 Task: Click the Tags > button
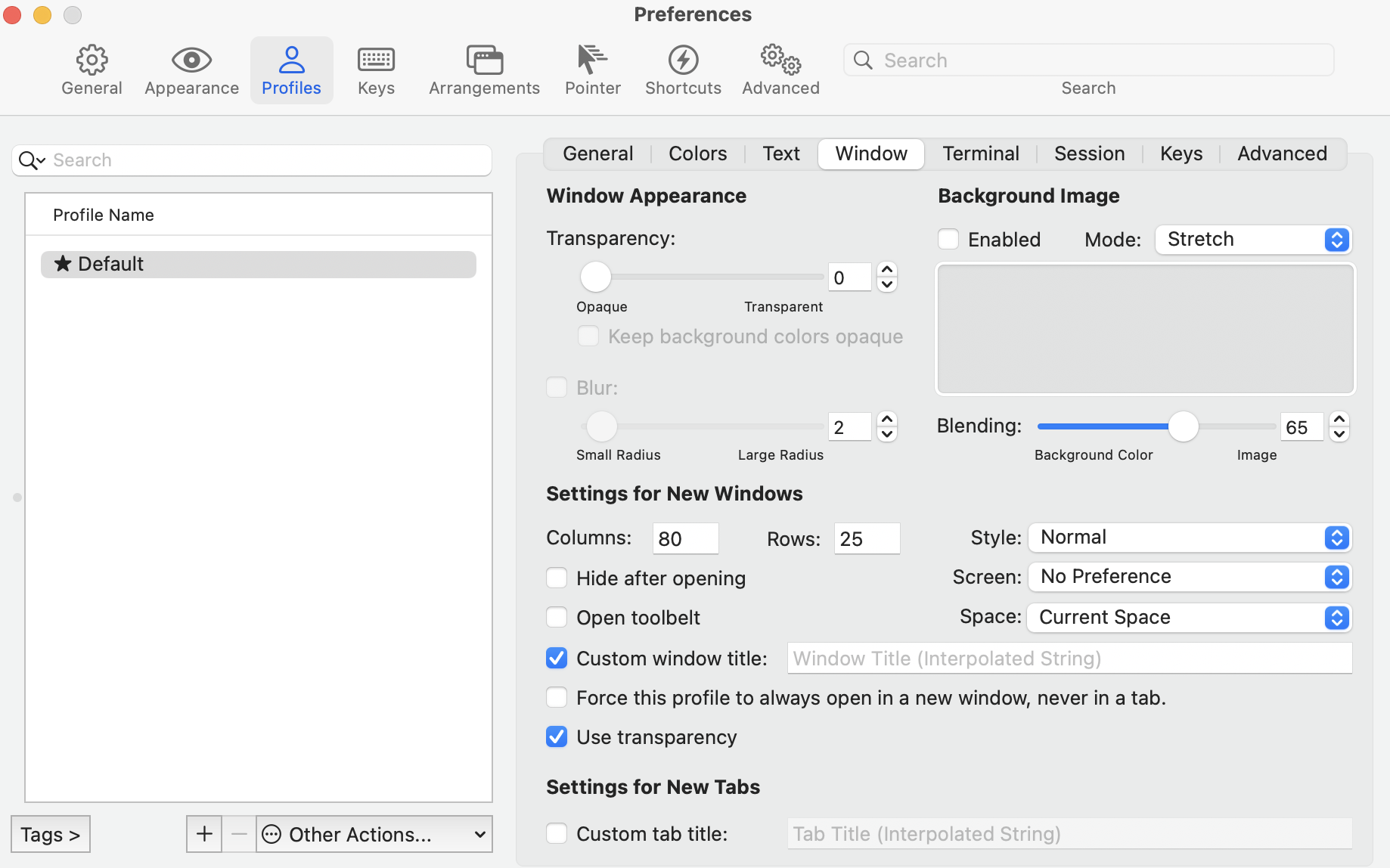pyautogui.click(x=51, y=834)
